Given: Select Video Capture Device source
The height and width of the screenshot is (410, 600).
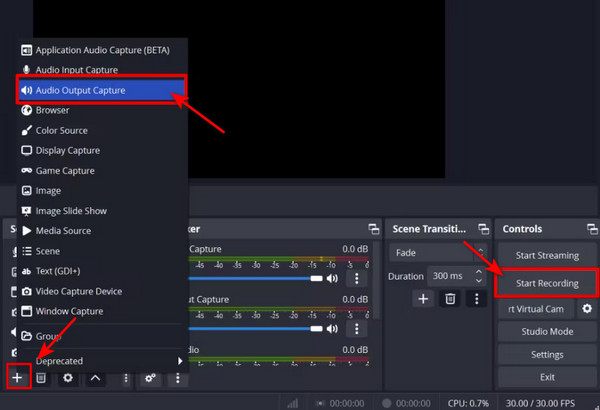Looking at the screenshot, I should coord(103,291).
